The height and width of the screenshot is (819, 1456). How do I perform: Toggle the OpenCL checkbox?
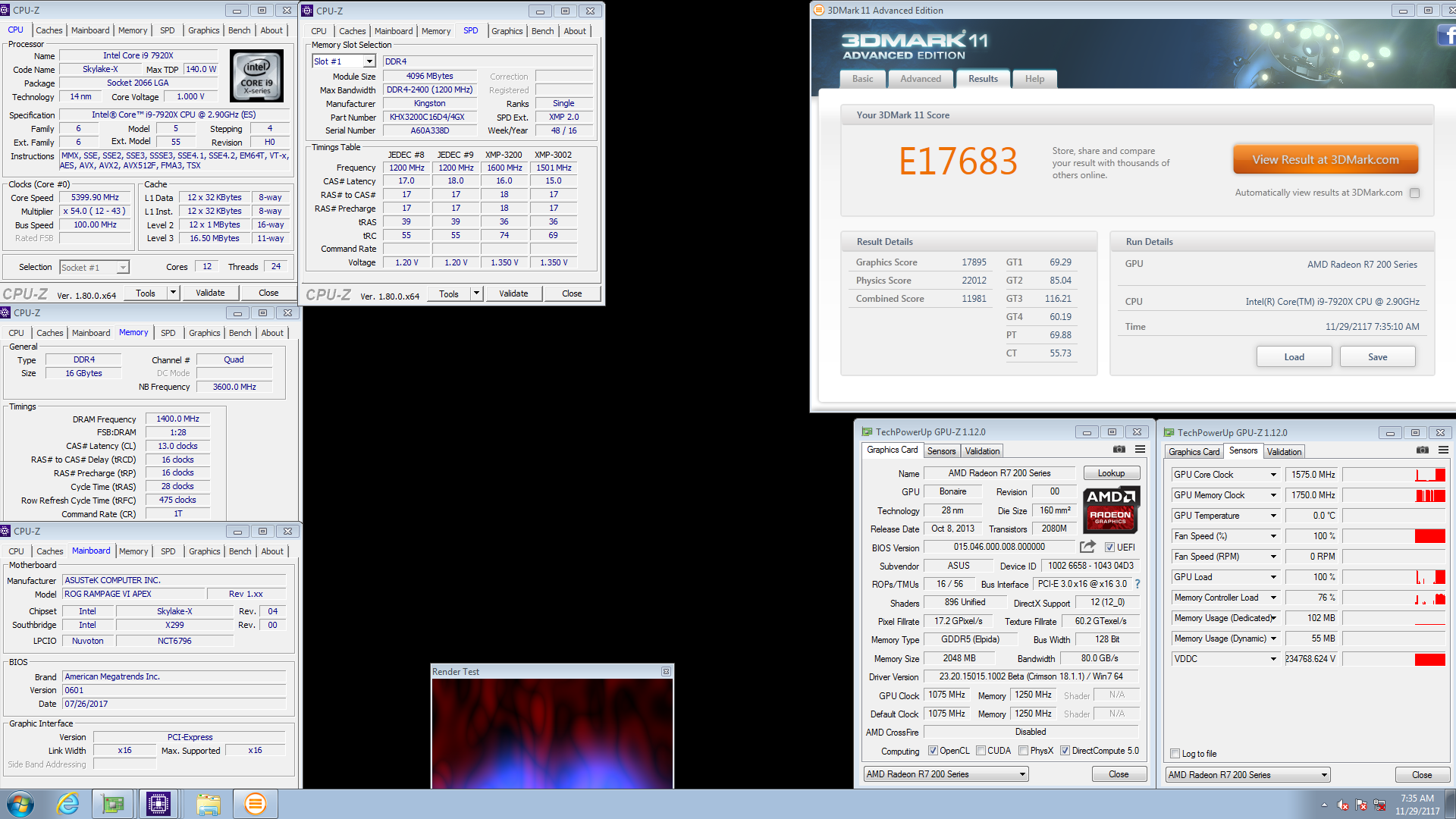click(x=934, y=751)
